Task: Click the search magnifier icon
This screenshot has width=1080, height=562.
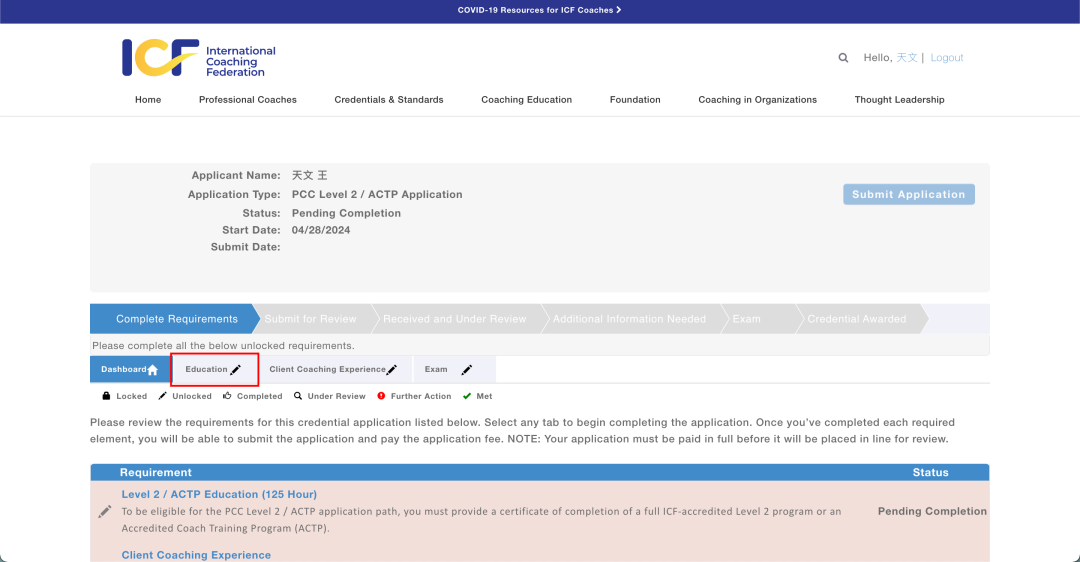Action: (x=843, y=58)
